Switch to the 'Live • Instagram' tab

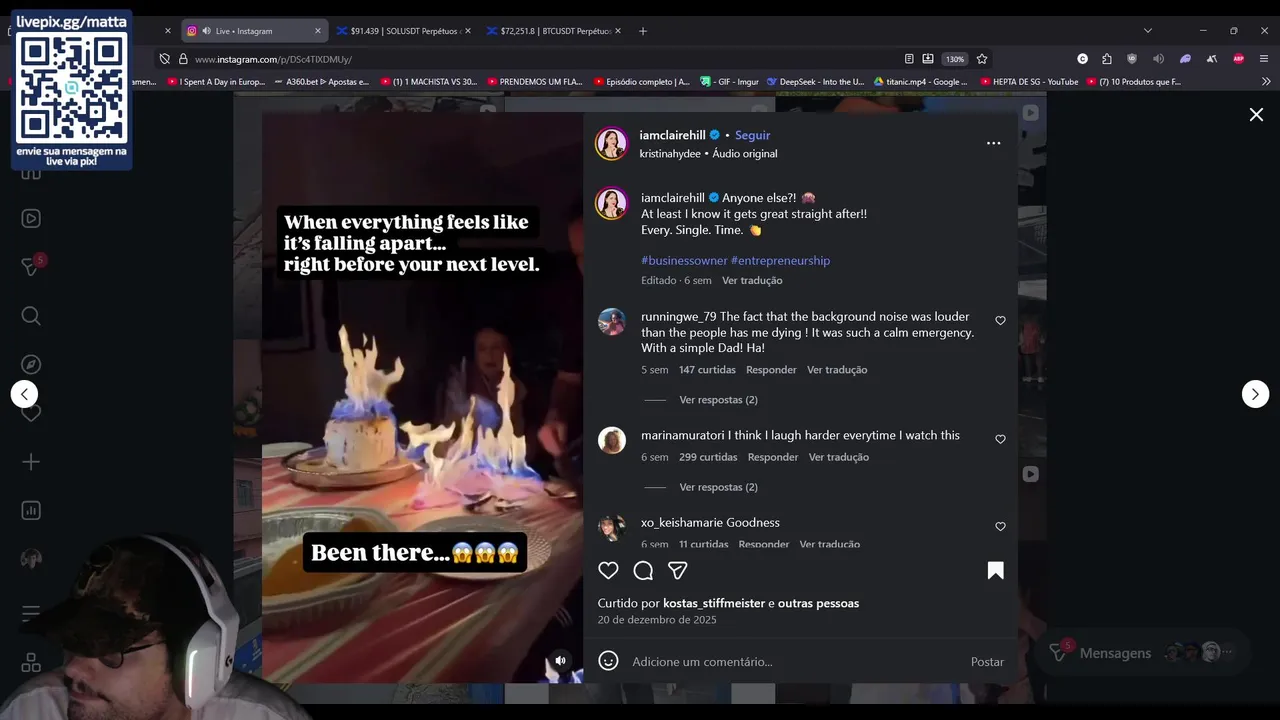pyautogui.click(x=253, y=31)
